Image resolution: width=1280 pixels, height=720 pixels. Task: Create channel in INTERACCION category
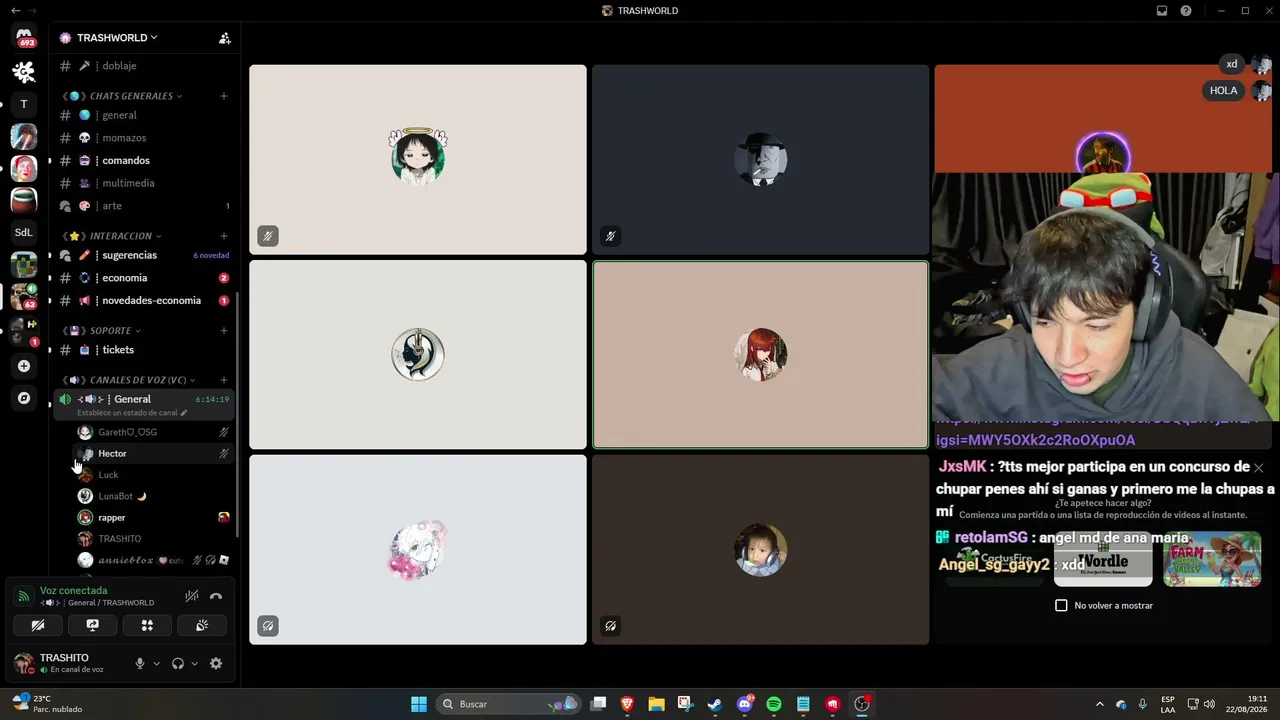click(224, 236)
